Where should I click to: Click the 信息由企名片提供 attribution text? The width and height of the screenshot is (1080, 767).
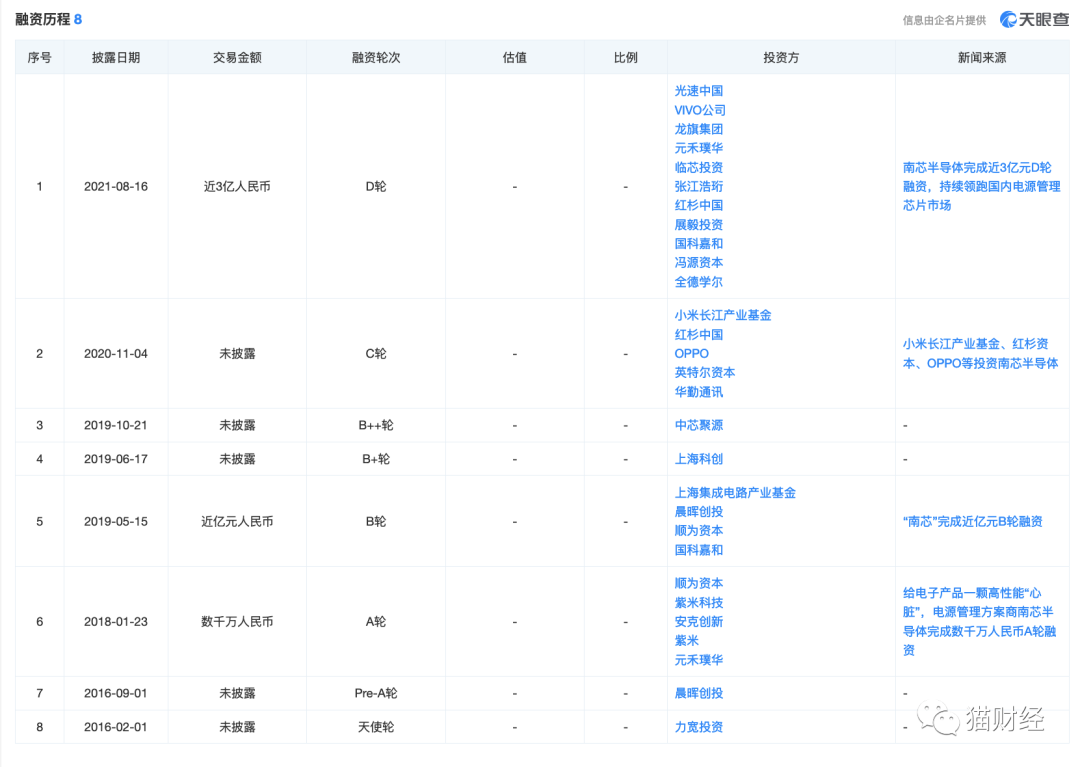(x=944, y=21)
